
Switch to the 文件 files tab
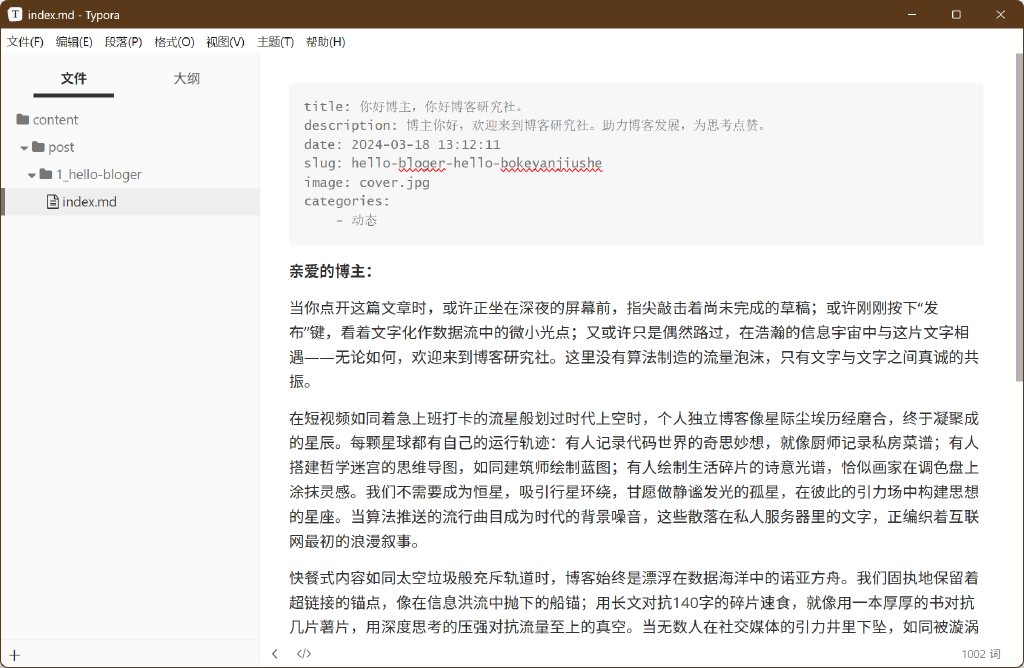(73, 77)
